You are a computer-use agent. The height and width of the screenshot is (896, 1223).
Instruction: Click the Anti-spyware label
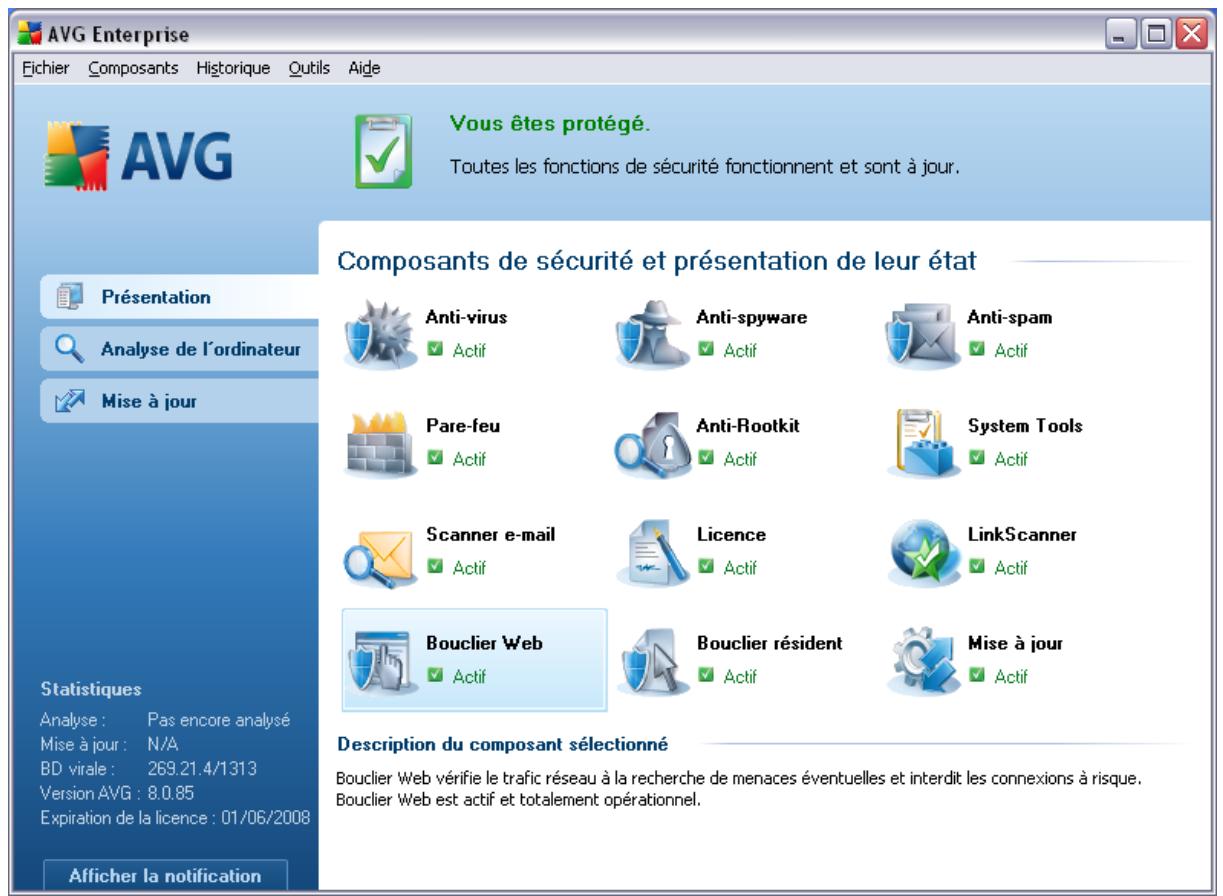point(751,317)
